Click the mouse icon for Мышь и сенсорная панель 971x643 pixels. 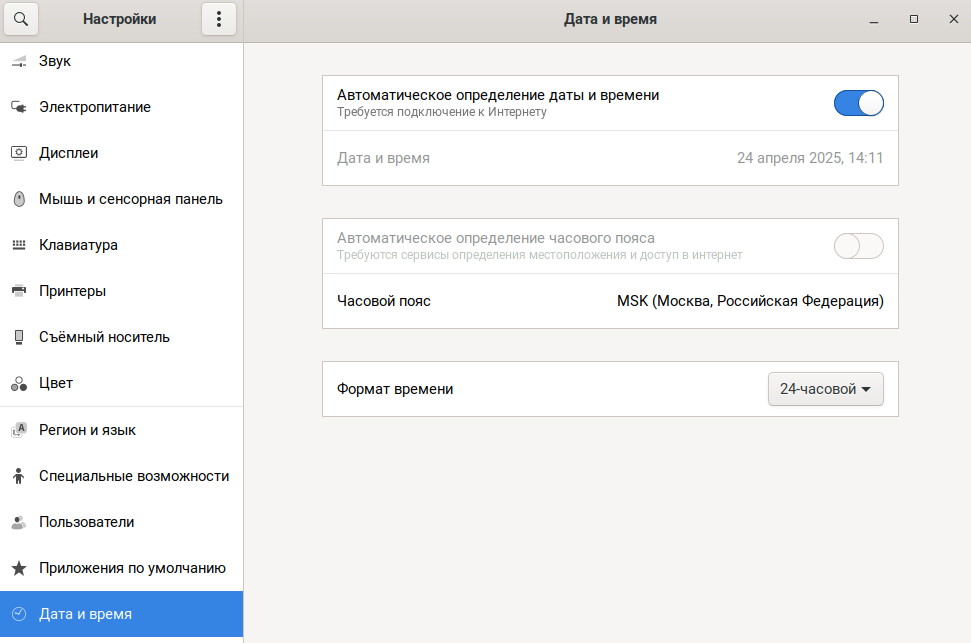coord(19,199)
